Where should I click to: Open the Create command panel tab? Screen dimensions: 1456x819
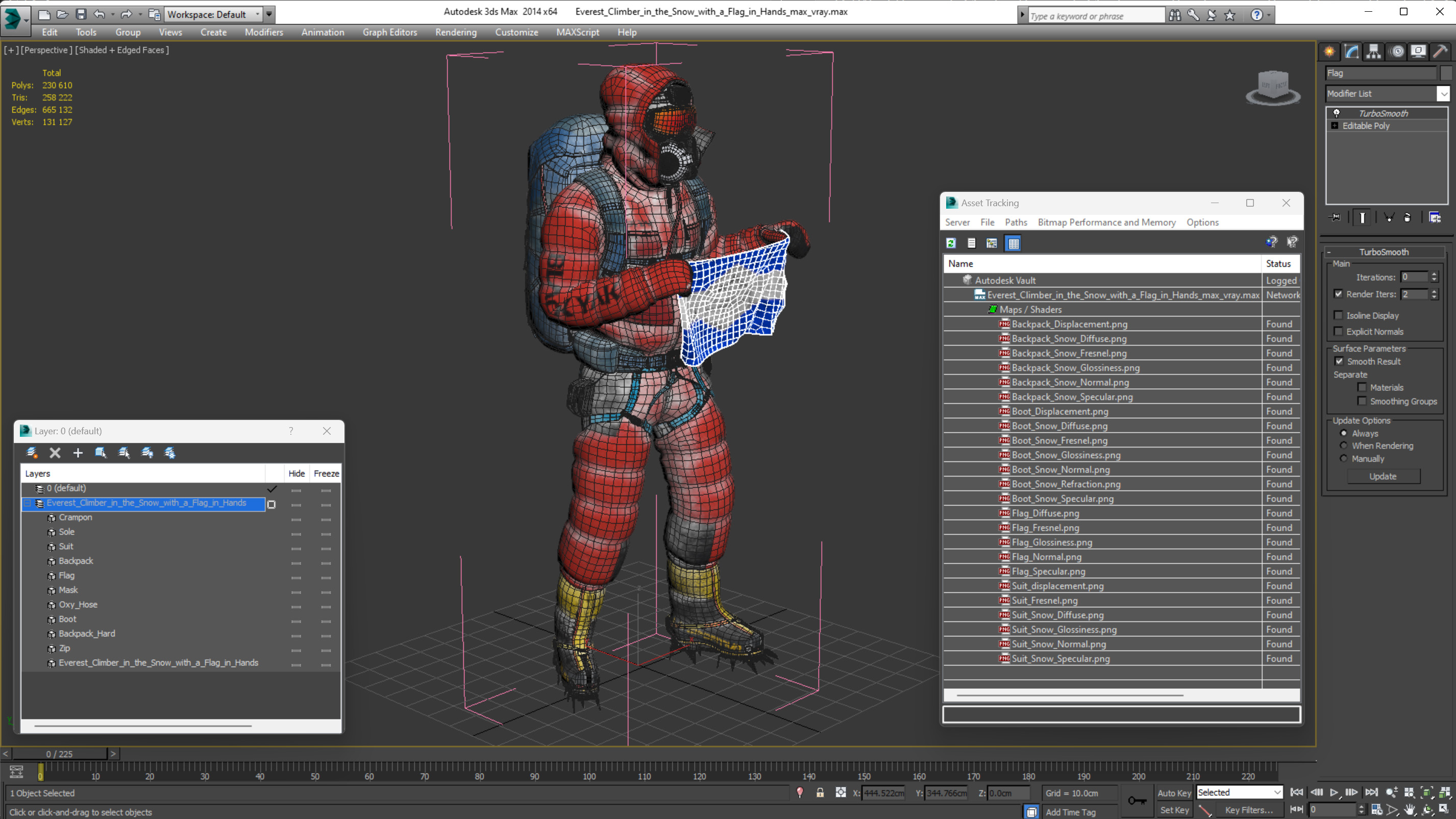click(1329, 52)
